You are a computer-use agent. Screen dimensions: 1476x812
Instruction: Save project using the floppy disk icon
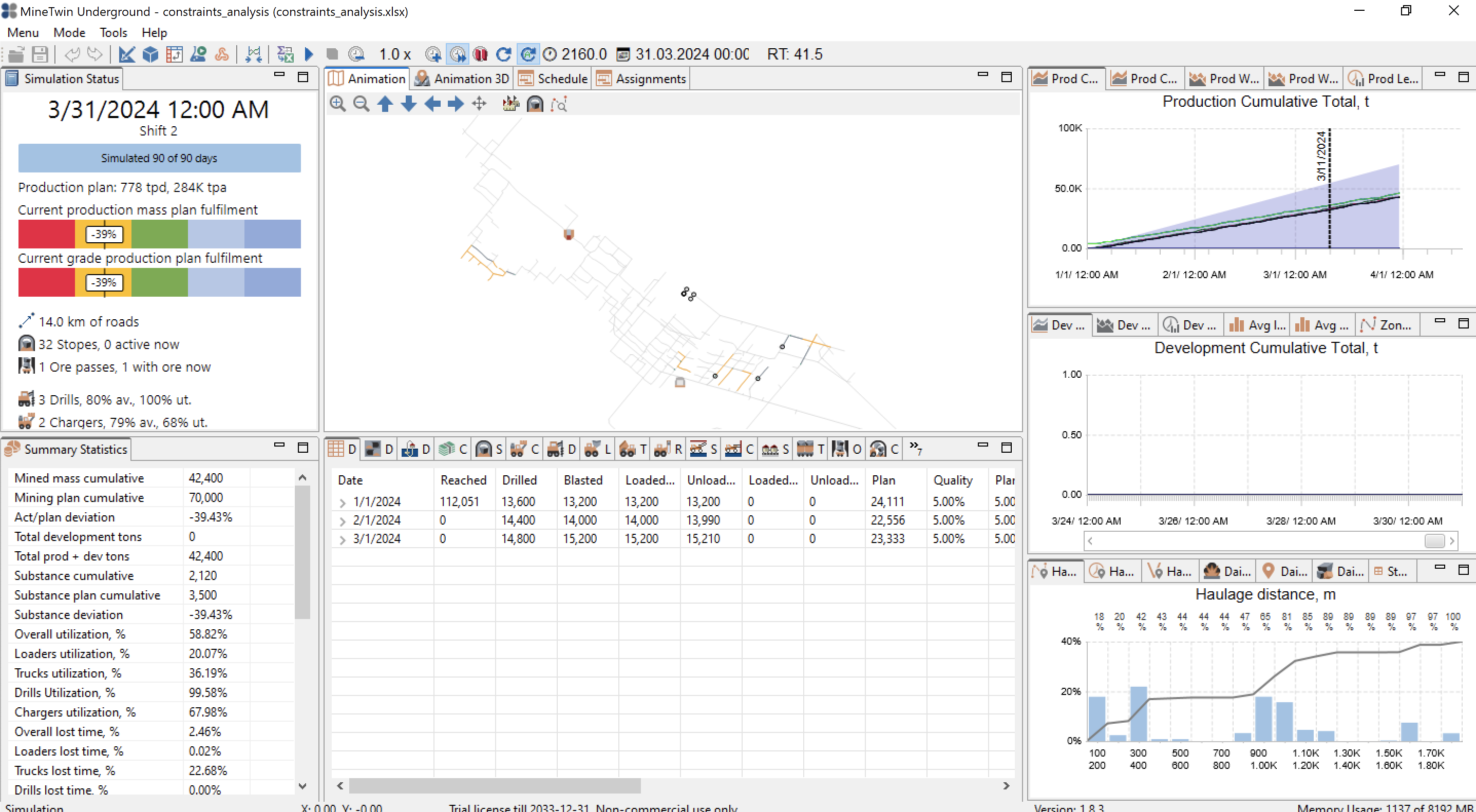(40, 54)
